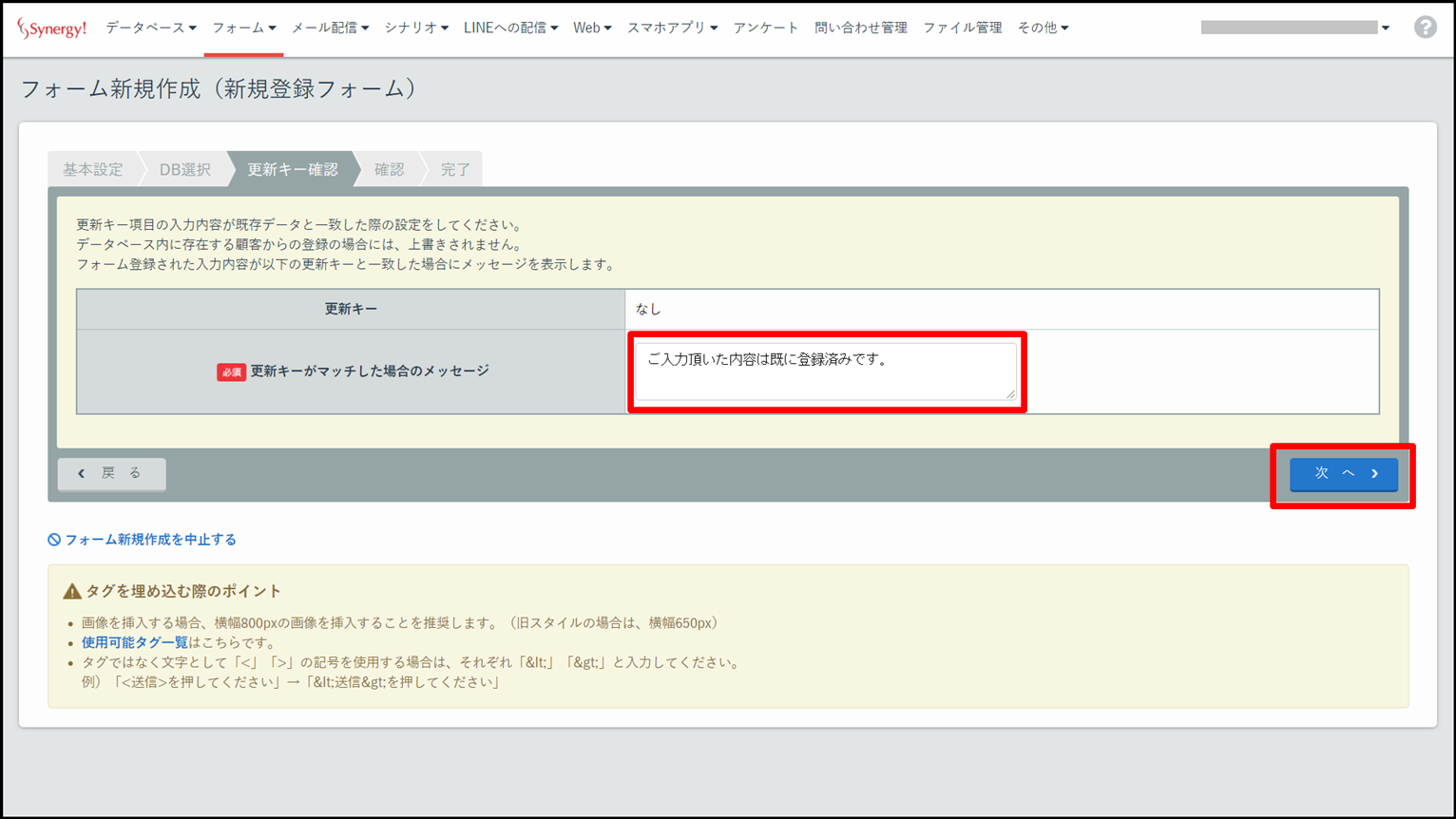1456x819 pixels.
Task: Open 問い合わせ管理 from the navigation bar
Action: [860, 29]
